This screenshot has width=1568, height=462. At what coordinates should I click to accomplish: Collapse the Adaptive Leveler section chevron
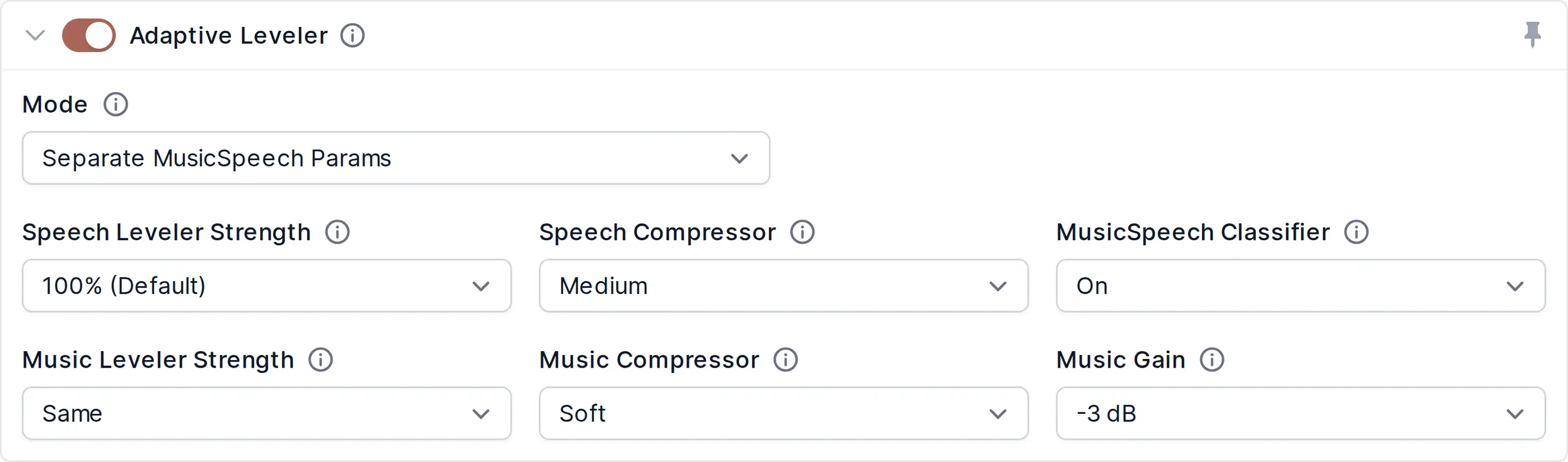pos(36,36)
